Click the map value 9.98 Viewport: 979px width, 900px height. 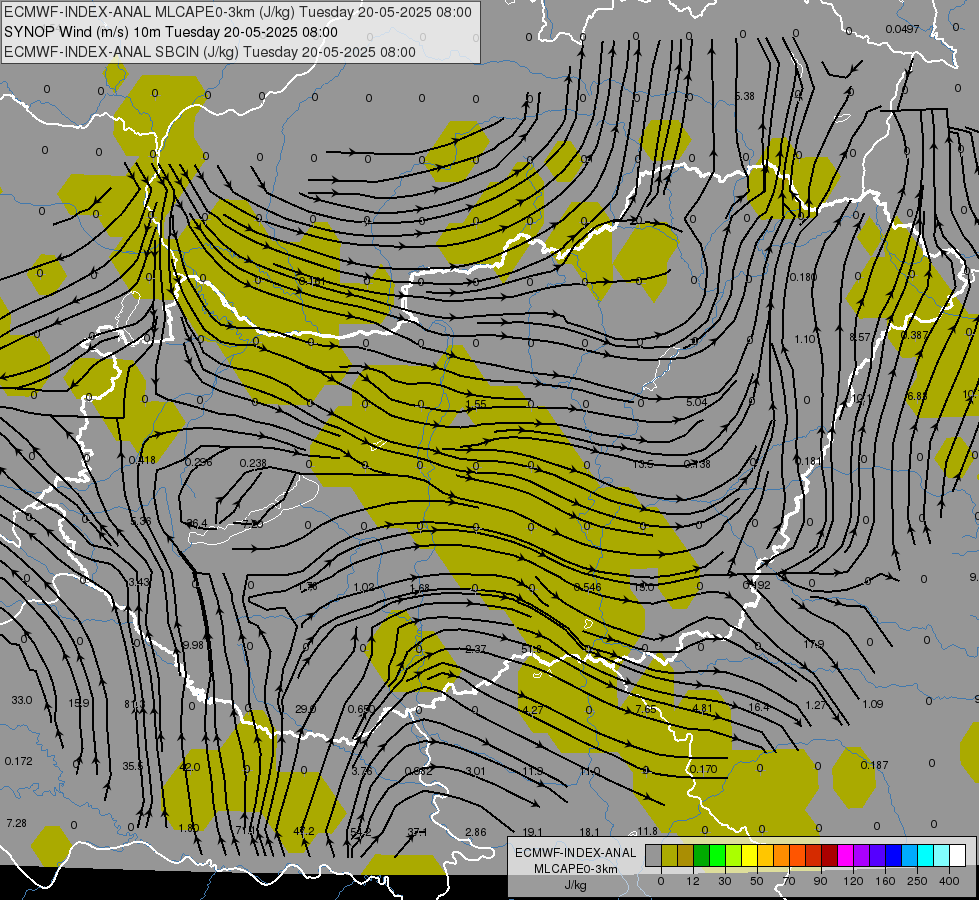[x=194, y=645]
